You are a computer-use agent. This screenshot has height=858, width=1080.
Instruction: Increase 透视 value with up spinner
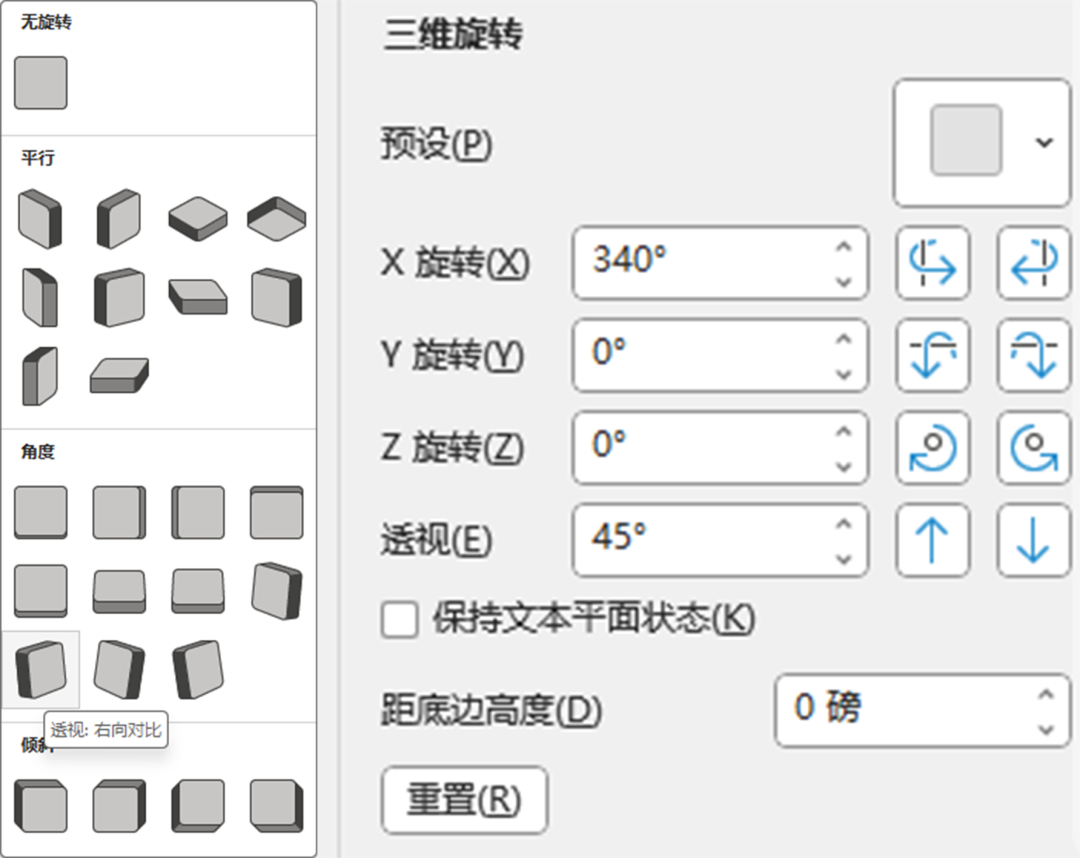point(844,524)
